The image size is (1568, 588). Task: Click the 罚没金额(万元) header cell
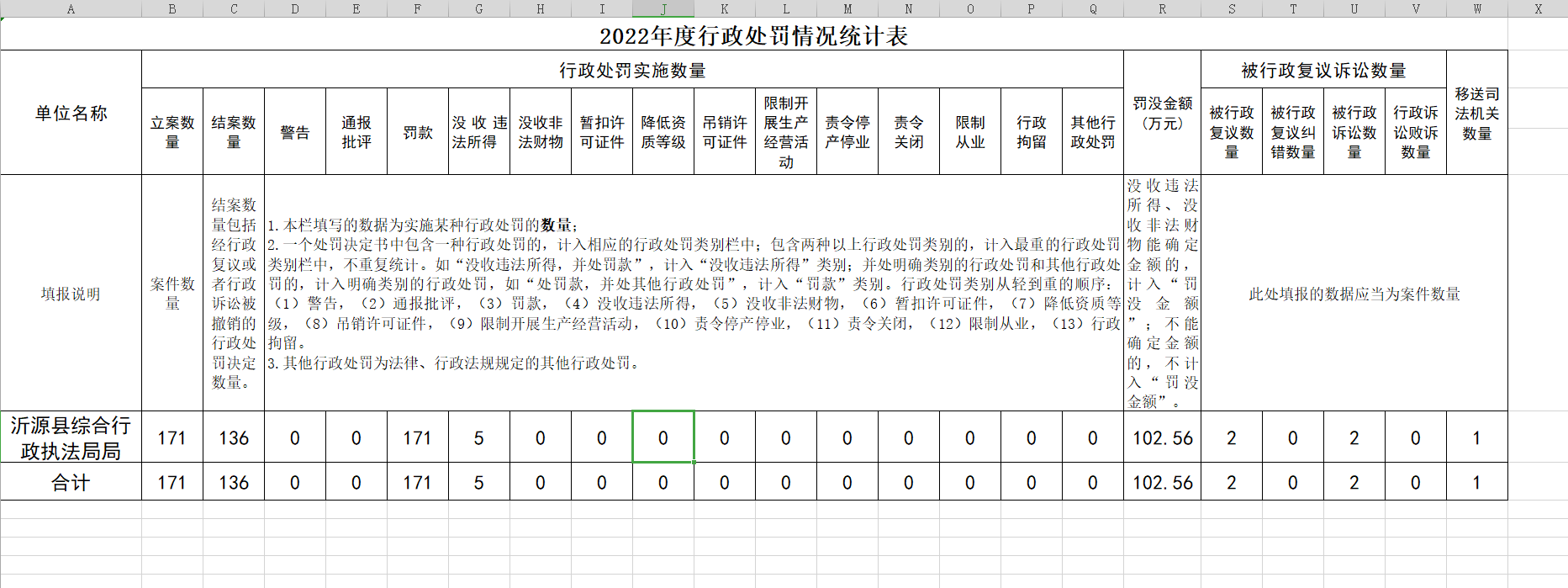(x=1162, y=113)
